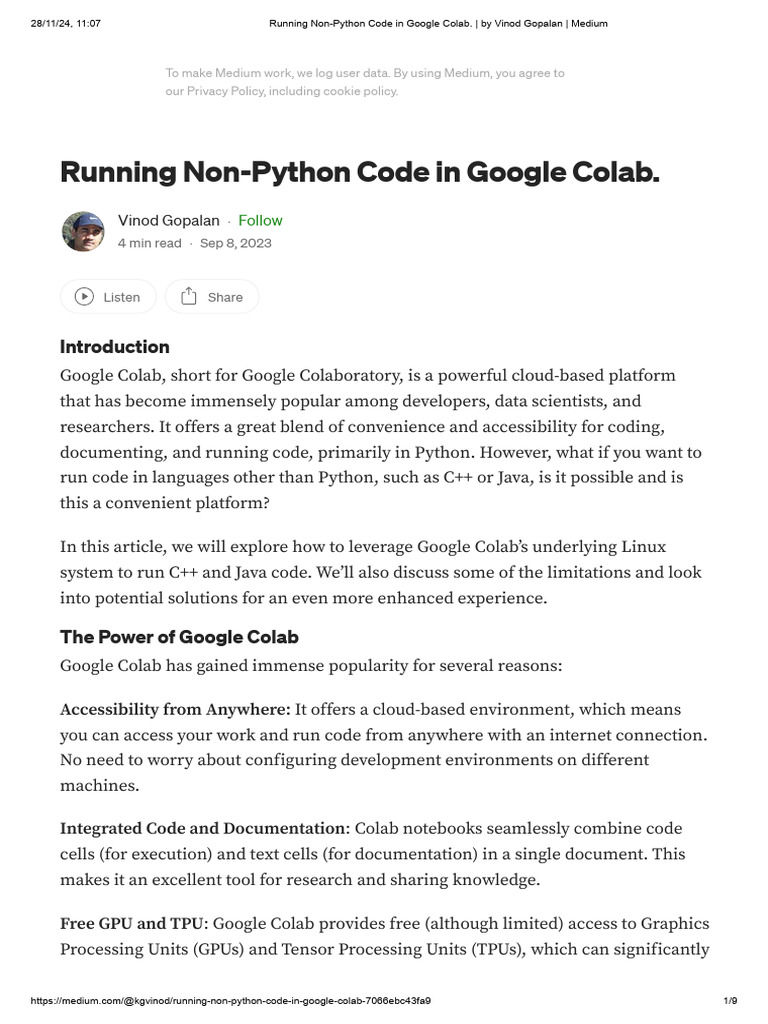
Task: Click the 4 min read label
Action: [x=150, y=243]
